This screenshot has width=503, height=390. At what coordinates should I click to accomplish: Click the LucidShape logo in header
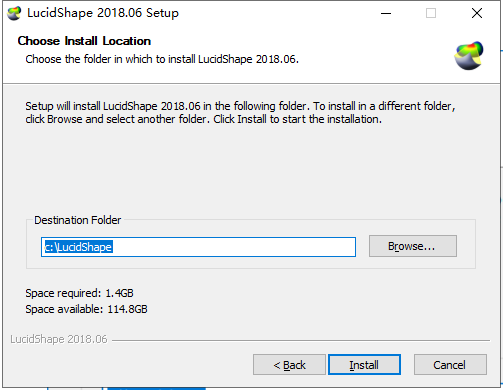click(469, 55)
